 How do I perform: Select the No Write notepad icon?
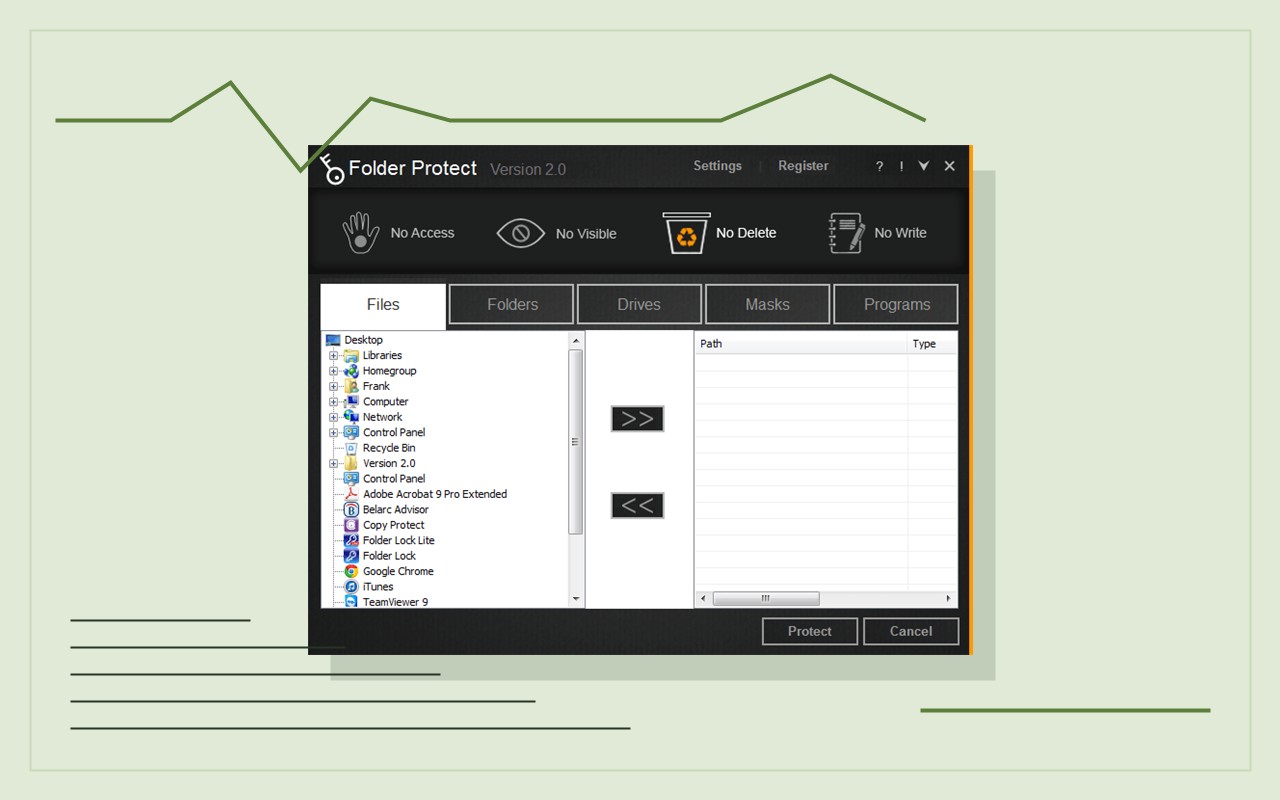tap(846, 233)
